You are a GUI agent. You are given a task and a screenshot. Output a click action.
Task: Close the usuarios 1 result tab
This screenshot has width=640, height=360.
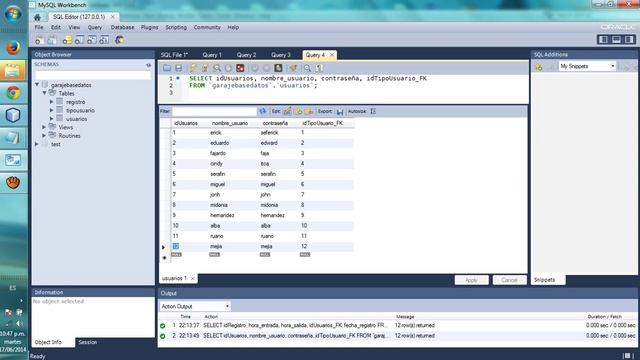[x=192, y=279]
